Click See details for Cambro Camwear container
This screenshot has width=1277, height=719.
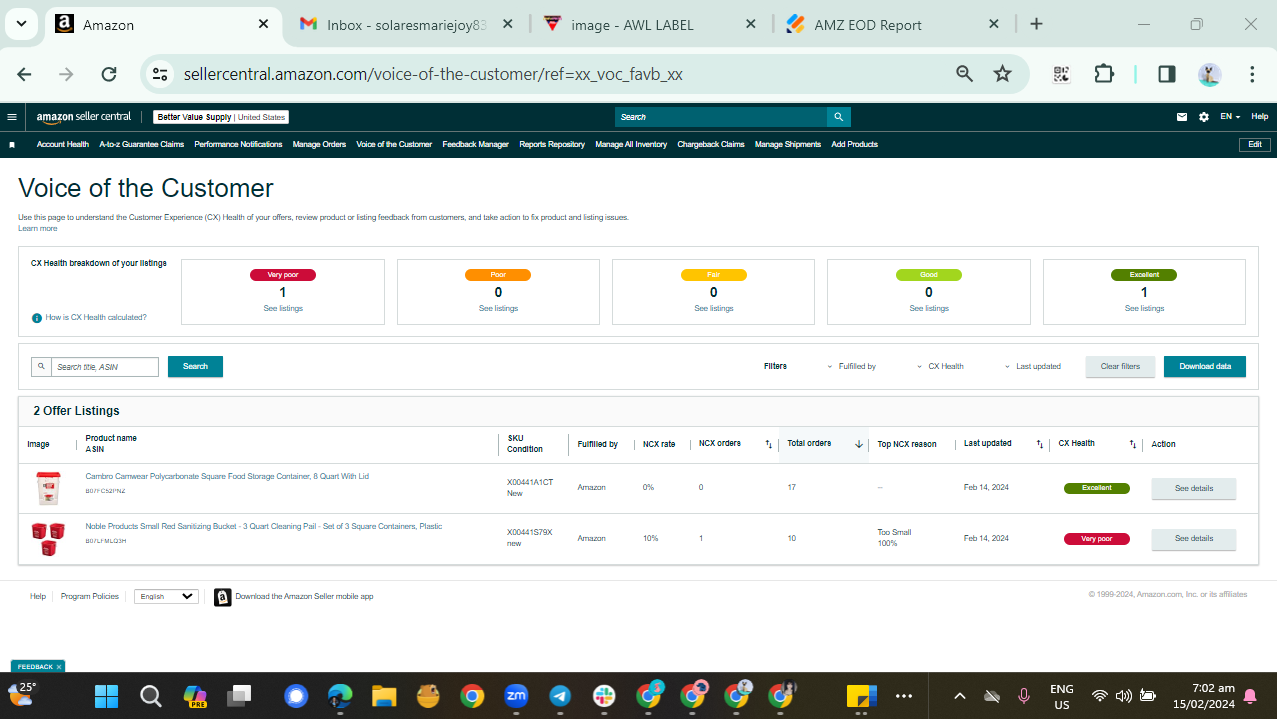(x=1194, y=489)
